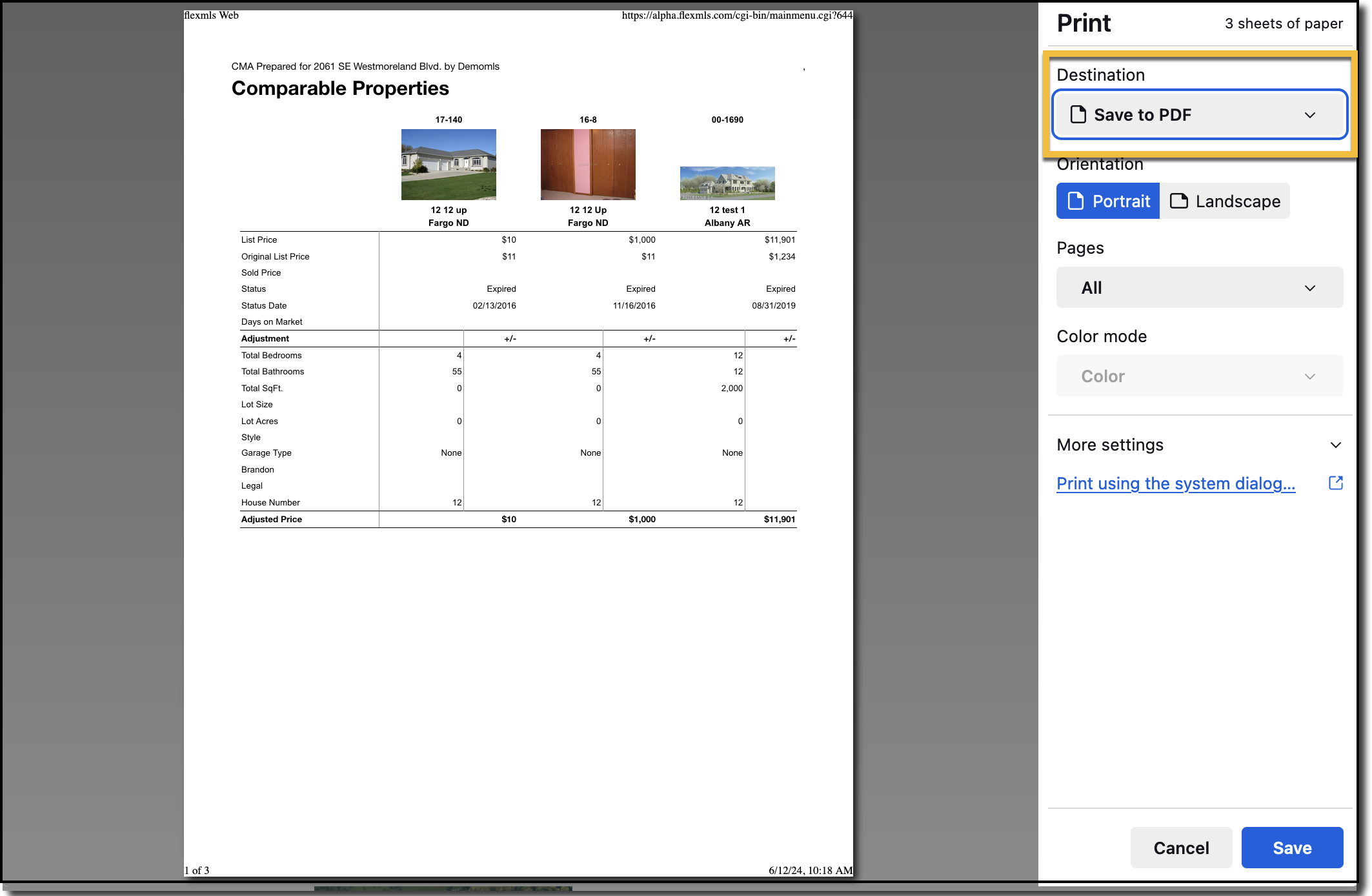Click the Destination dropdown chevron arrow

tap(1309, 115)
